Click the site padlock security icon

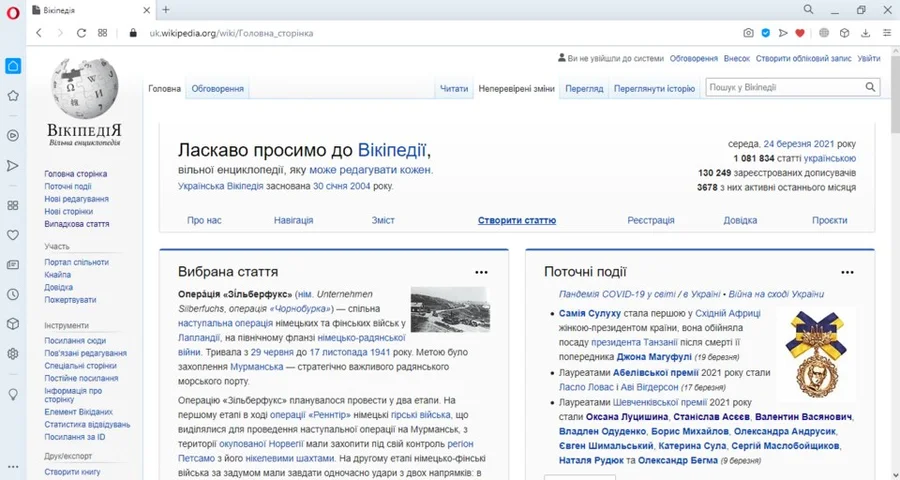[133, 33]
